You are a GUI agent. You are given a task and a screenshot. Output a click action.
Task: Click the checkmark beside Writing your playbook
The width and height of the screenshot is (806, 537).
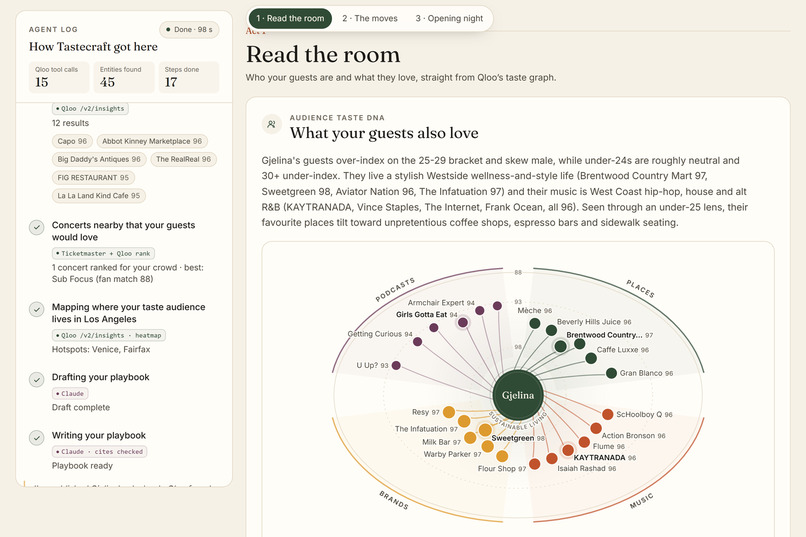point(36,437)
